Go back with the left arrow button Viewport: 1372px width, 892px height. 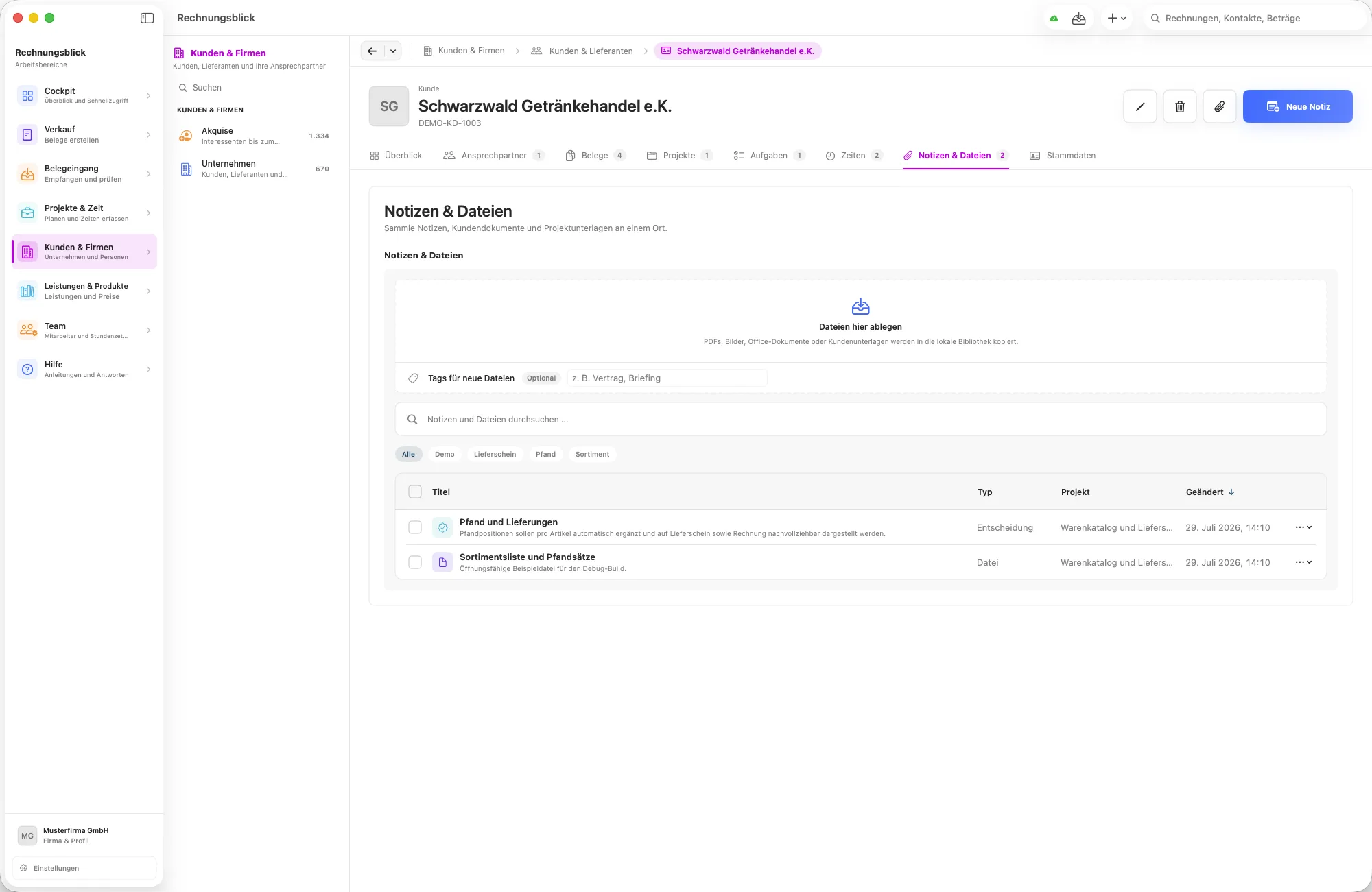[x=372, y=51]
